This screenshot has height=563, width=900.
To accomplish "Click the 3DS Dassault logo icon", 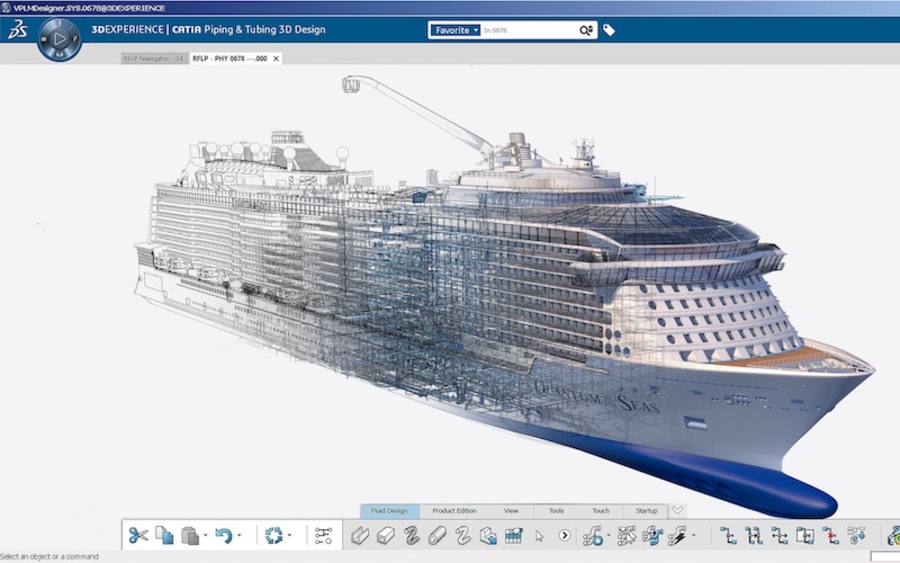I will (x=17, y=29).
